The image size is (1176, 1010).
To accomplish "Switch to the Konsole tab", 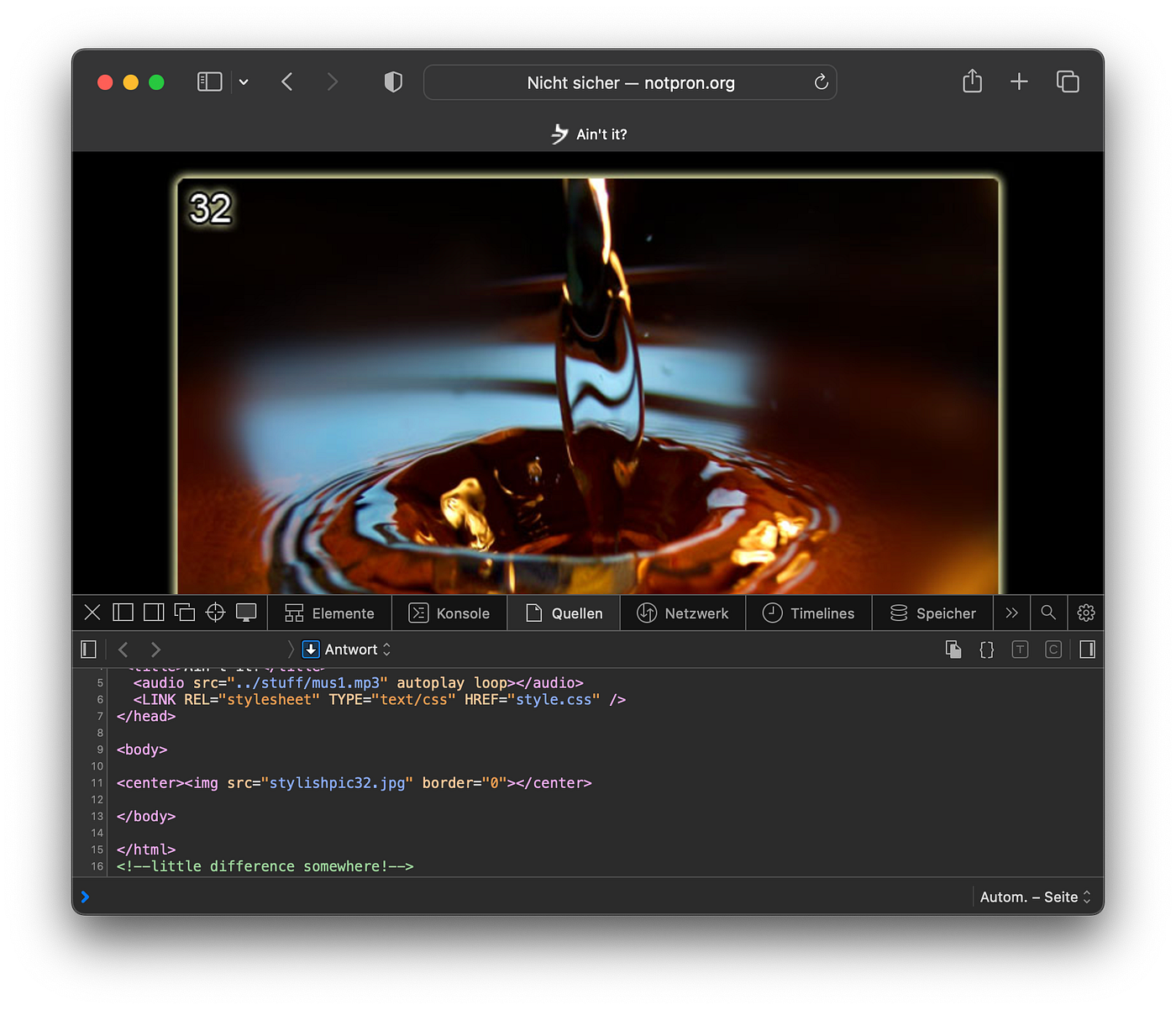I will coord(449,613).
